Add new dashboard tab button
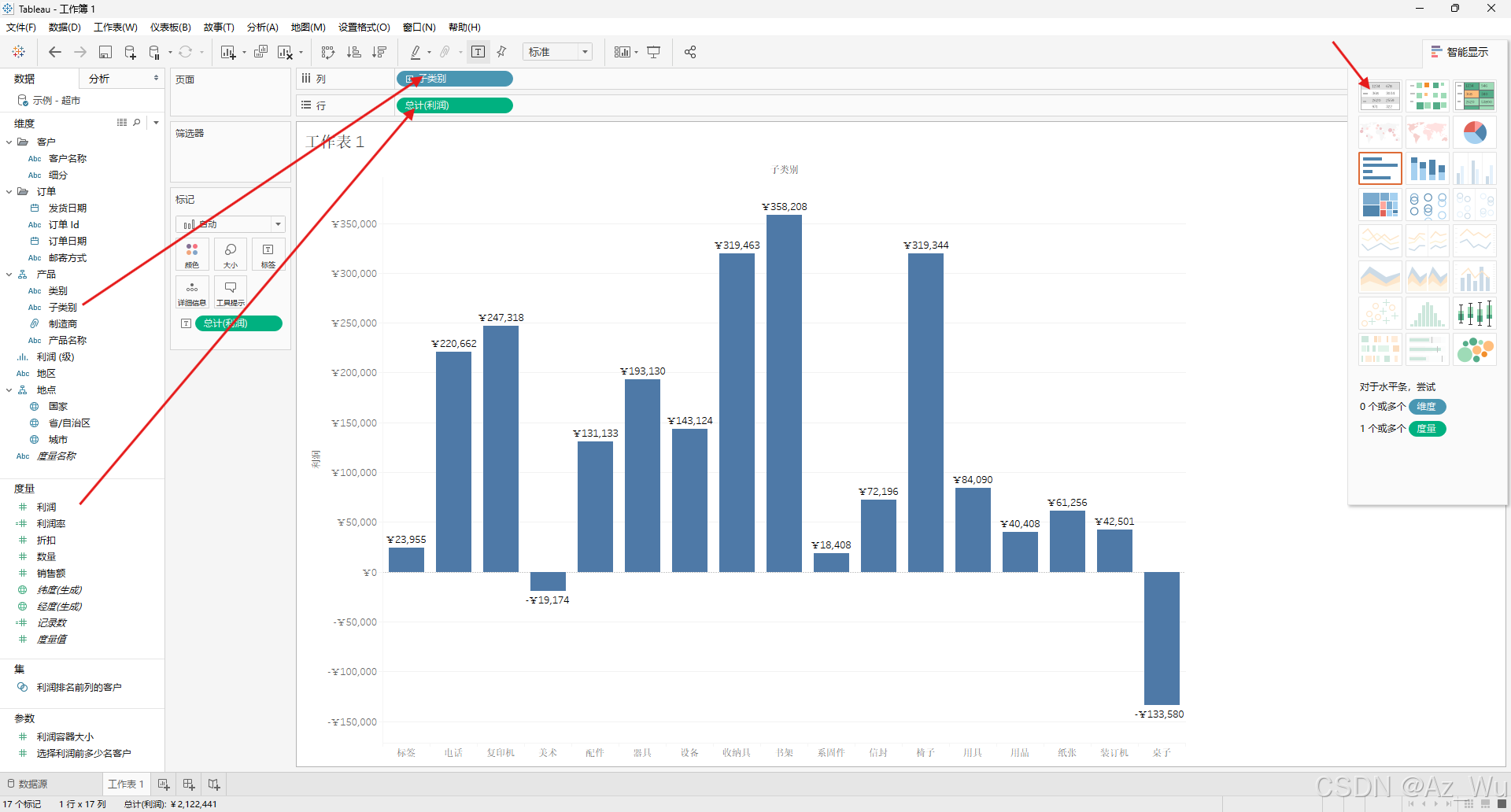Screen dimensions: 1511x812 coord(189,784)
